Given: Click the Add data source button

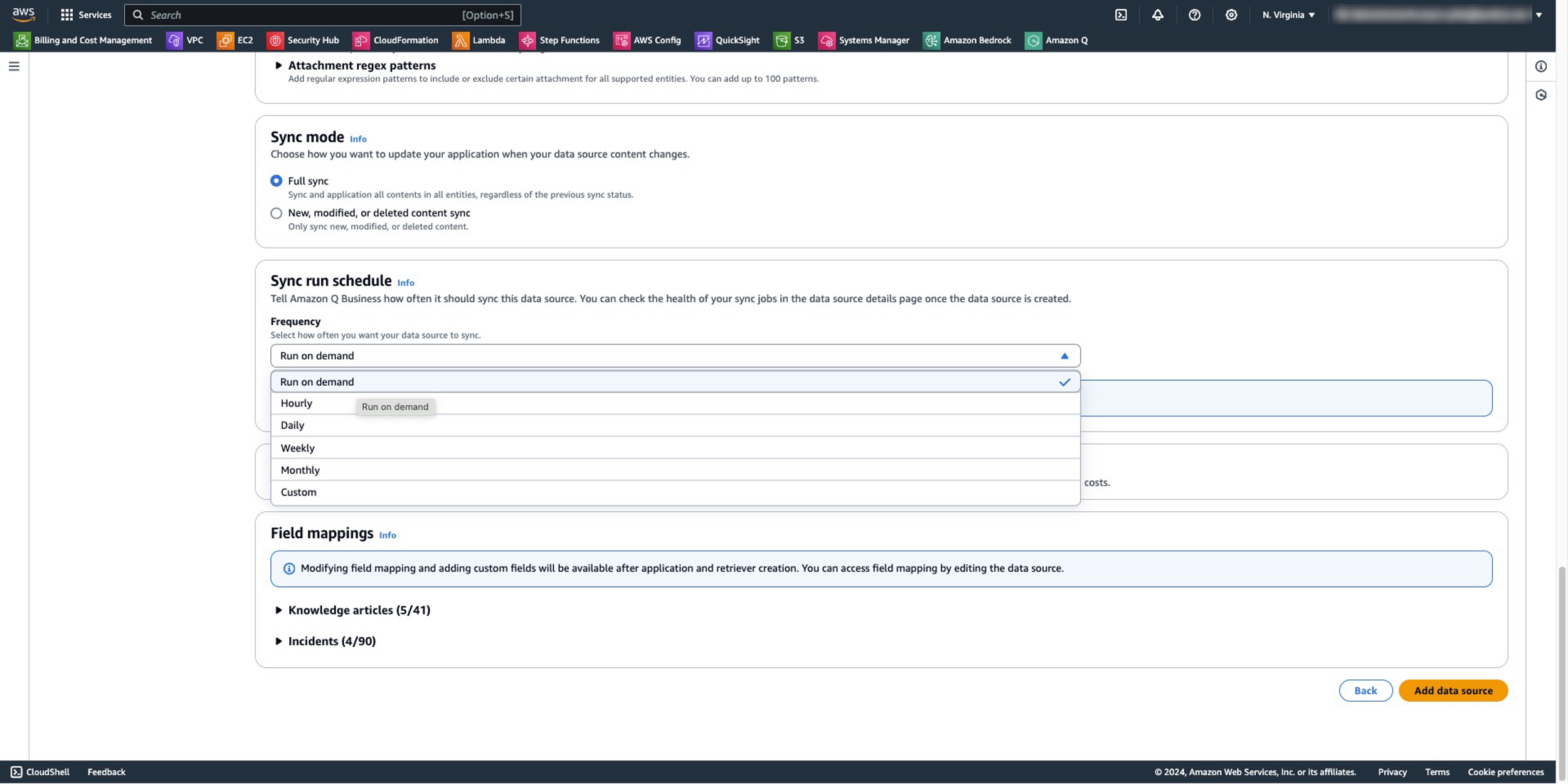Looking at the screenshot, I should point(1453,691).
